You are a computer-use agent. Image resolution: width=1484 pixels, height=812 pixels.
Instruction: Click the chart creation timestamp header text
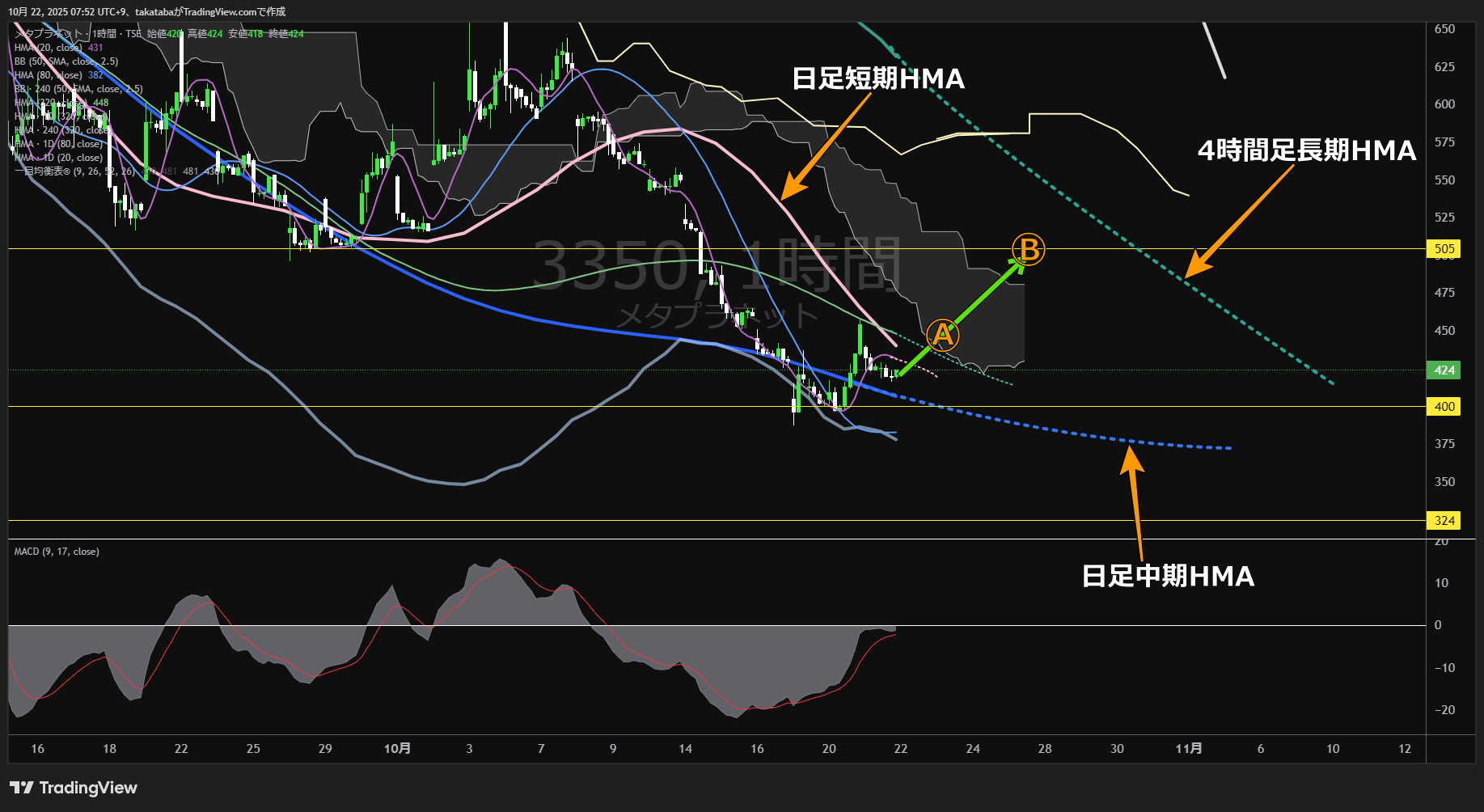click(146, 11)
